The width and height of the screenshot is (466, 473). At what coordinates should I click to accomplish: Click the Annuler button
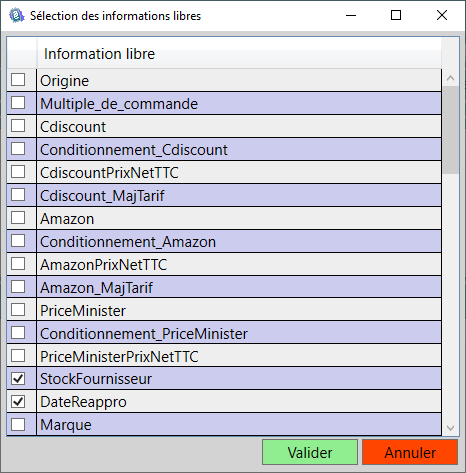[x=410, y=452]
